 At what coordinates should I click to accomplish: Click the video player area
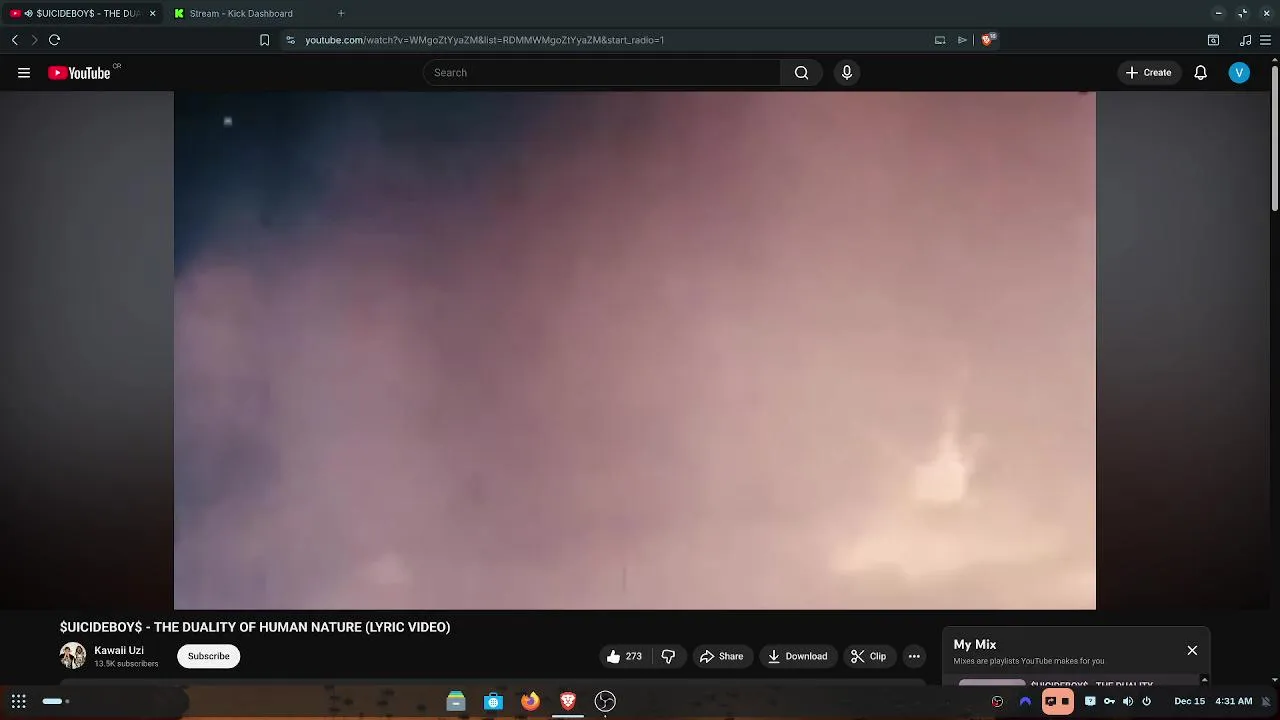(635, 350)
